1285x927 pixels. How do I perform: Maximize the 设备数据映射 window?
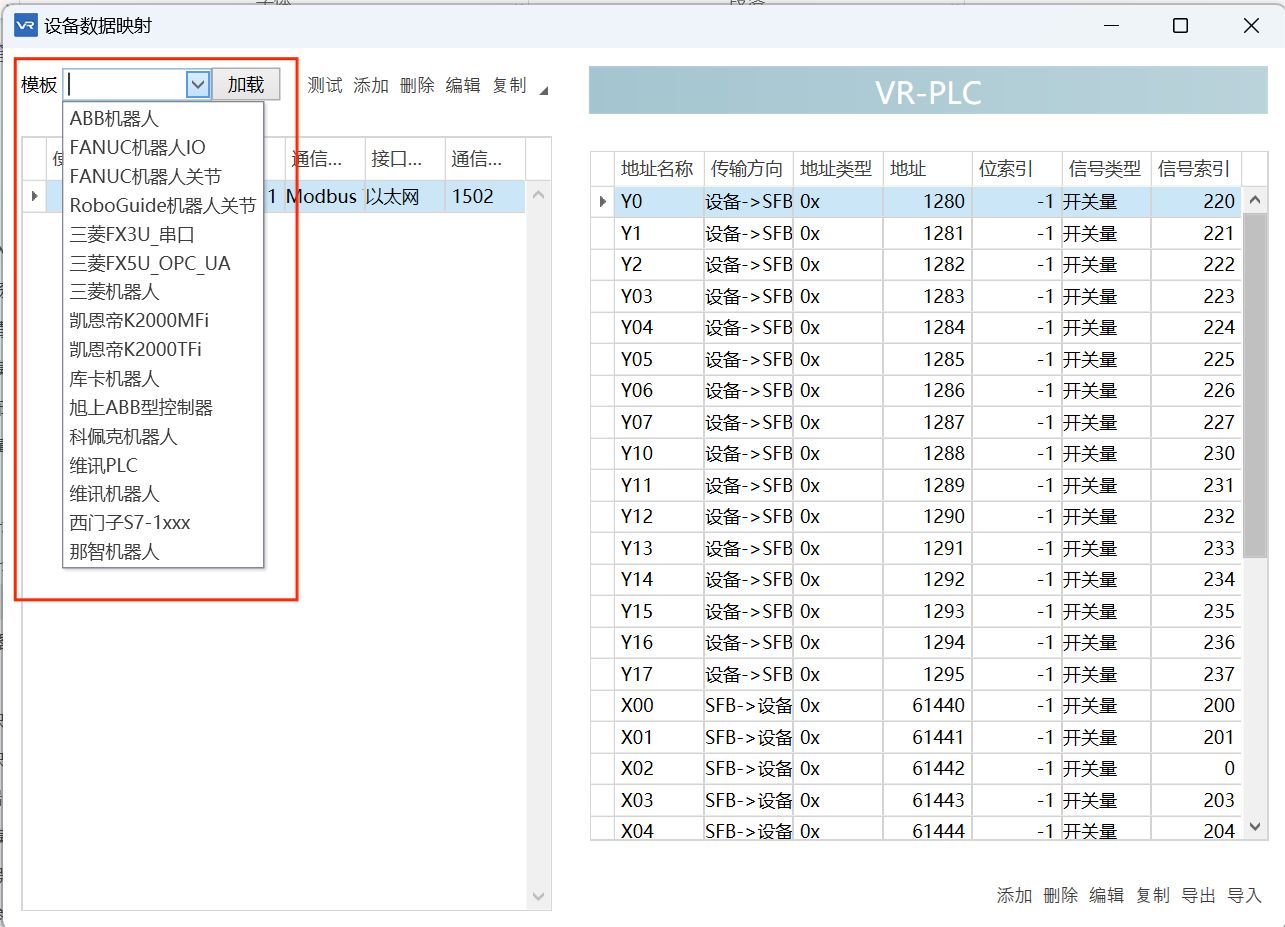point(1180,26)
